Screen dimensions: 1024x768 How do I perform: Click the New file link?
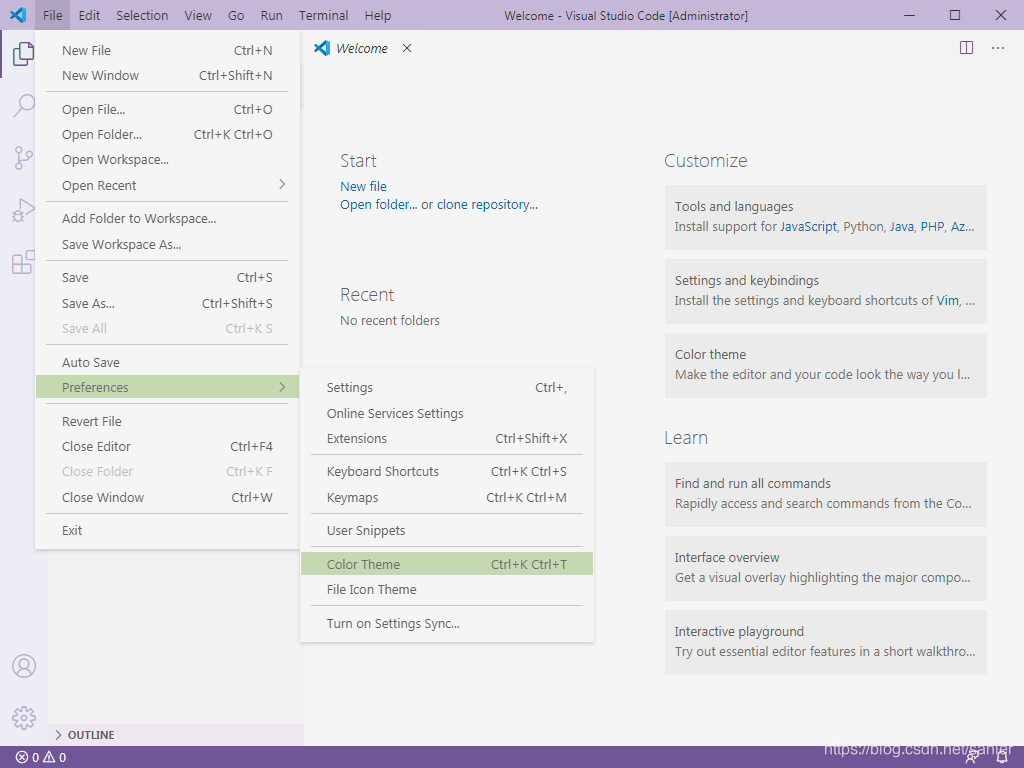coord(363,186)
